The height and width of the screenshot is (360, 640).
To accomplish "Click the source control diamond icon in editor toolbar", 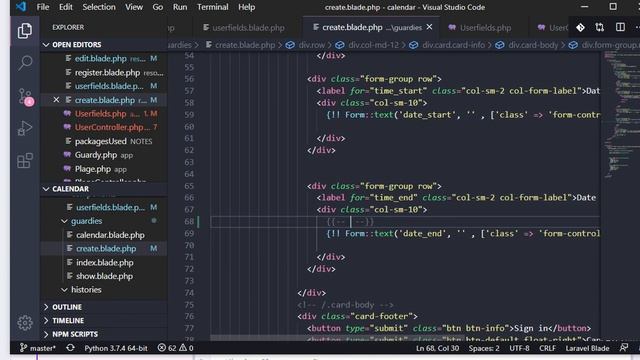I will tap(580, 27).
